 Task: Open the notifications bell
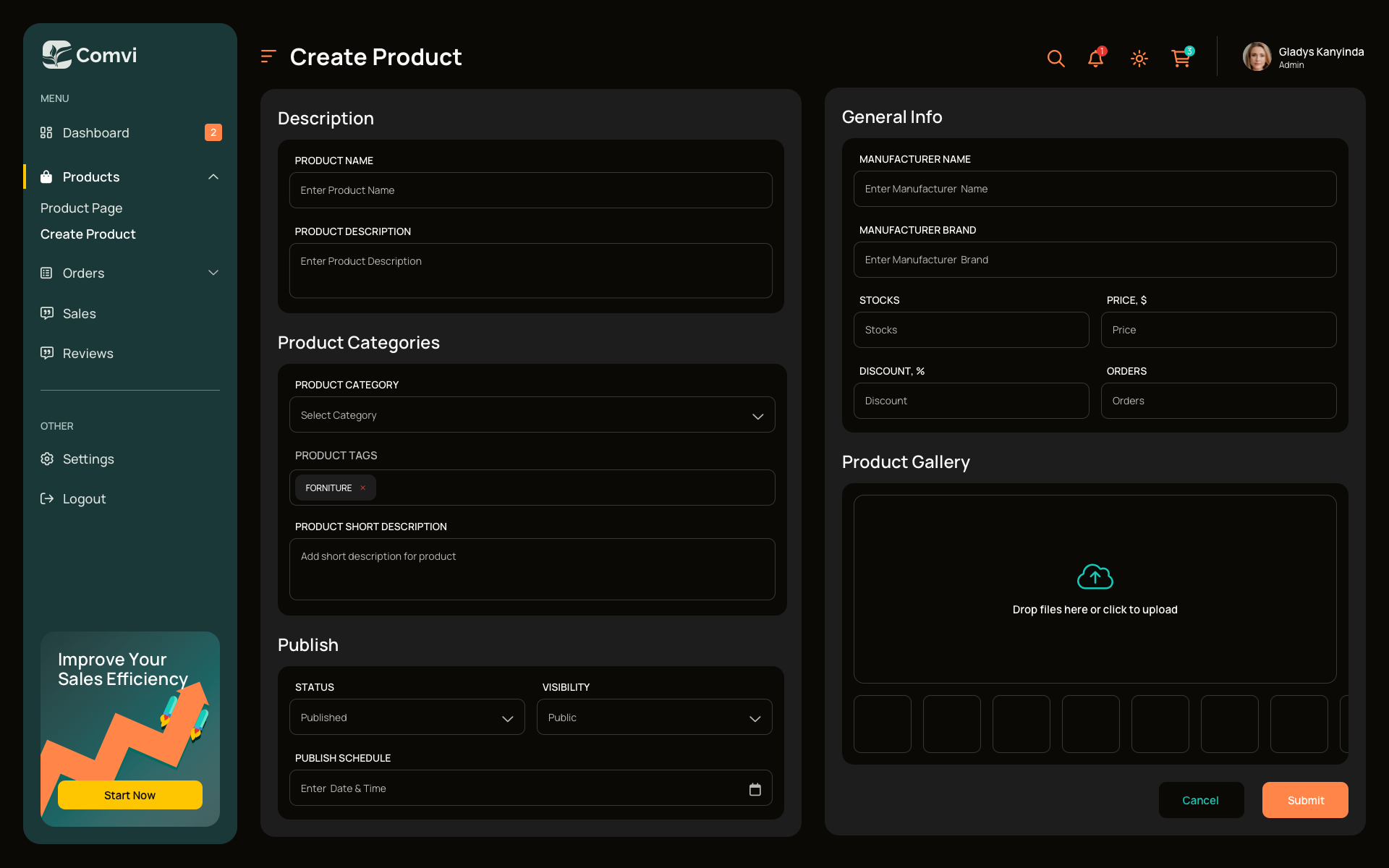[1095, 59]
